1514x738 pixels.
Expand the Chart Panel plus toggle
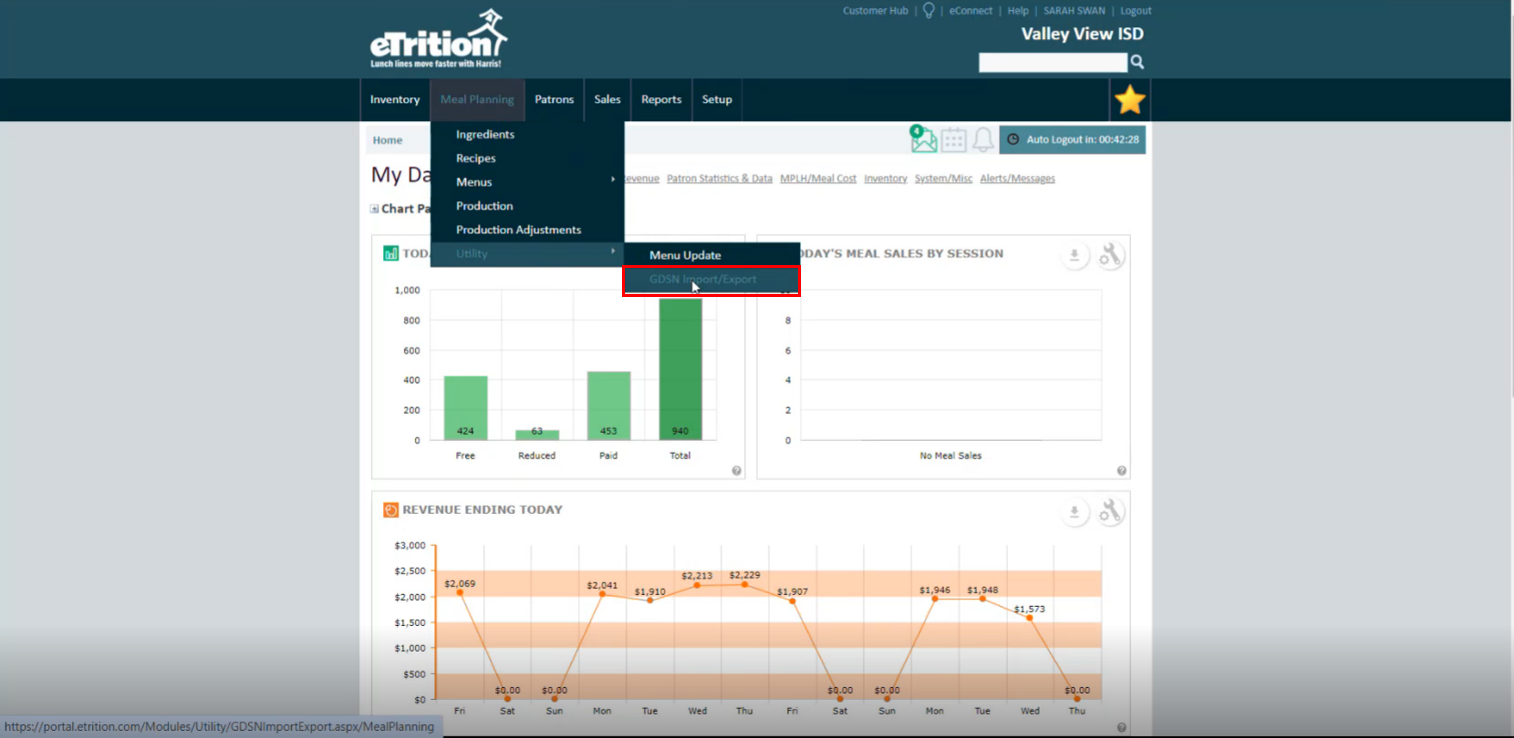(x=375, y=209)
